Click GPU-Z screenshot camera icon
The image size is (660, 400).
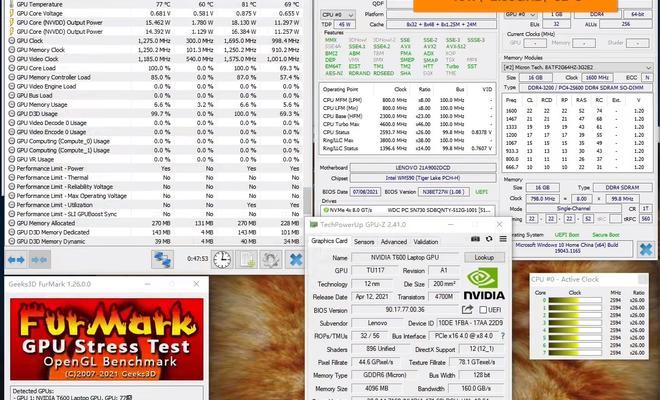[x=475, y=239]
